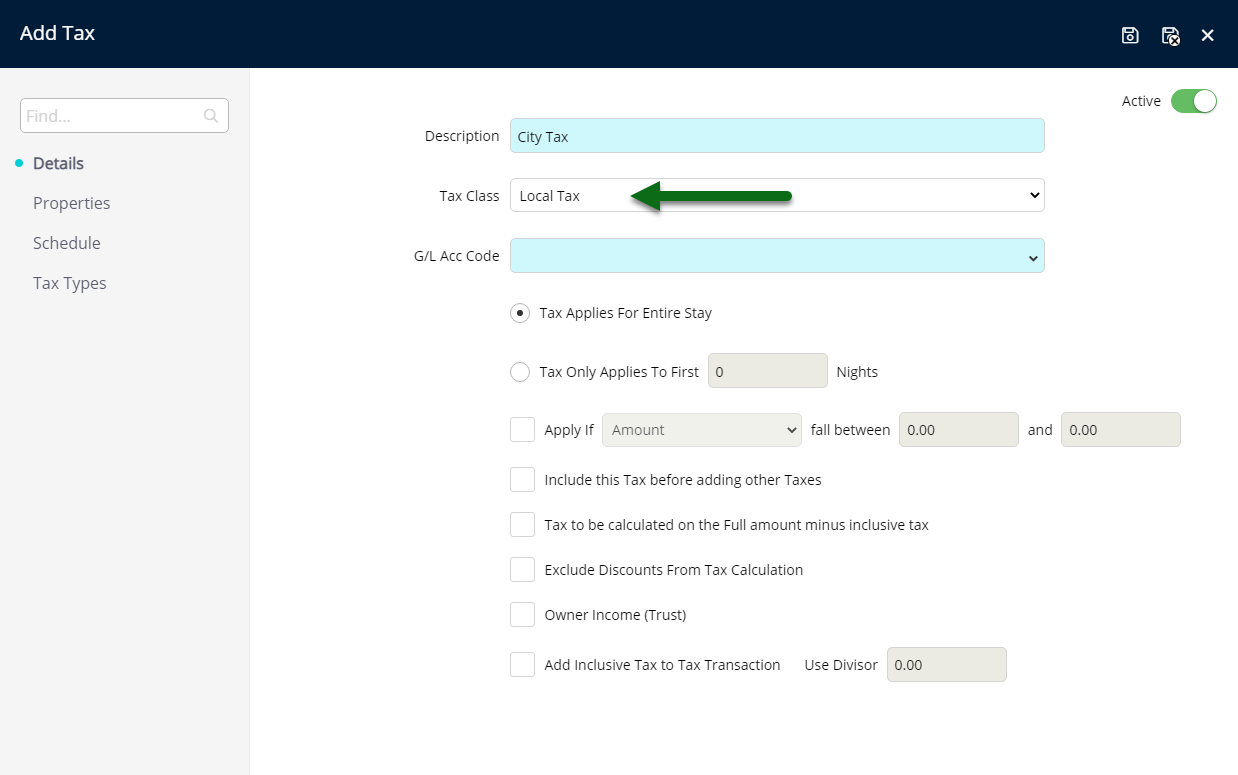Open the G/L Acc Code dropdown

tap(777, 255)
